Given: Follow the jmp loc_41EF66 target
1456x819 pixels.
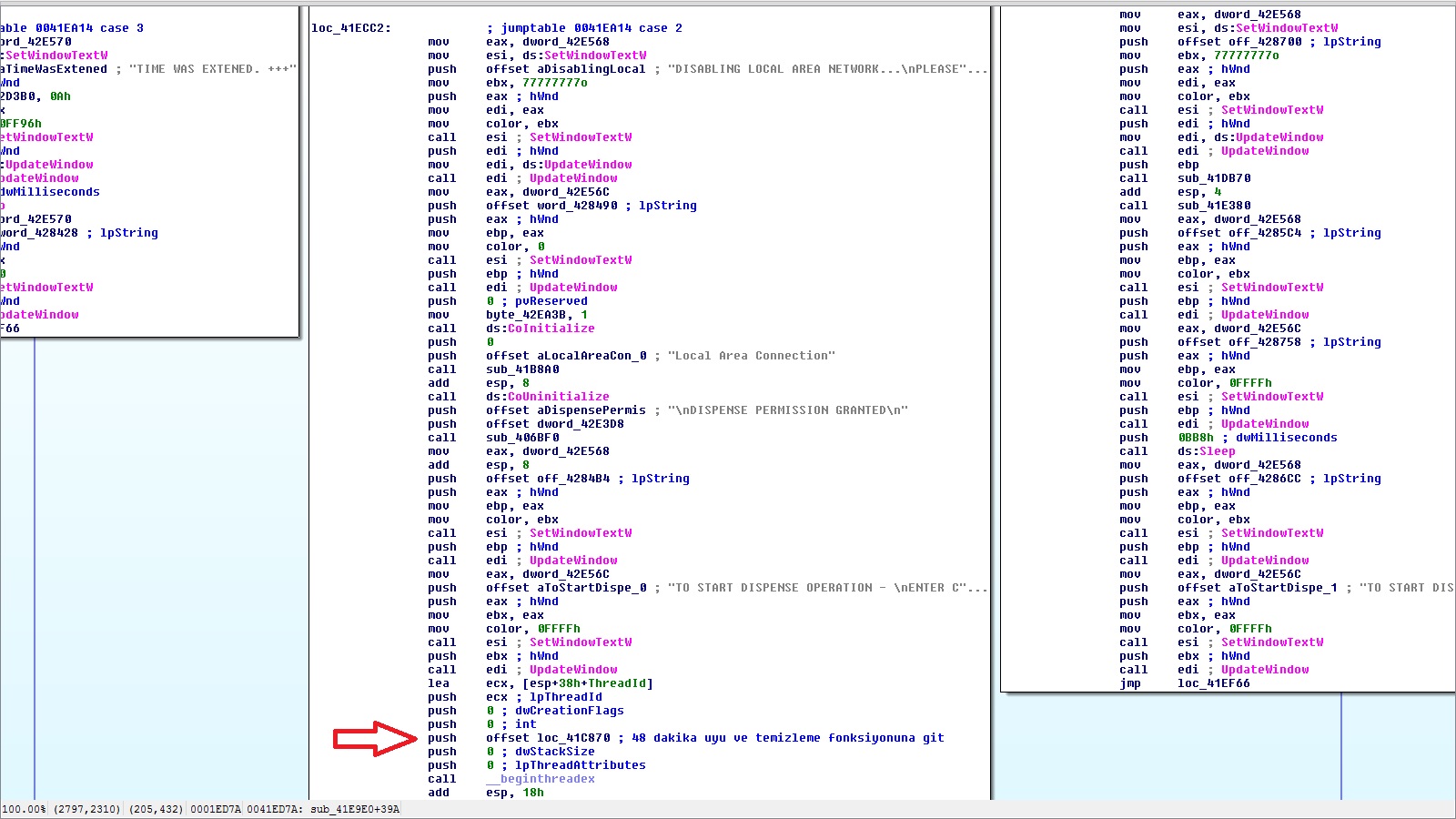Looking at the screenshot, I should point(1214,683).
